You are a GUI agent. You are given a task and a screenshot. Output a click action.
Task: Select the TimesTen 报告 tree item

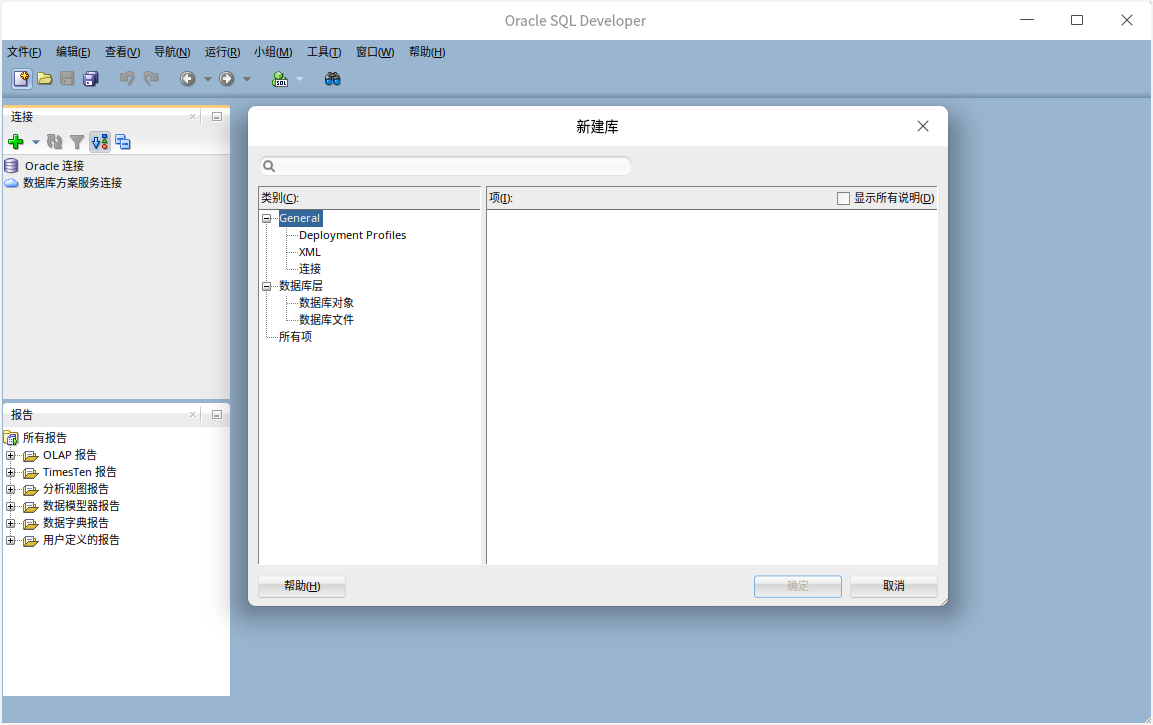79,473
